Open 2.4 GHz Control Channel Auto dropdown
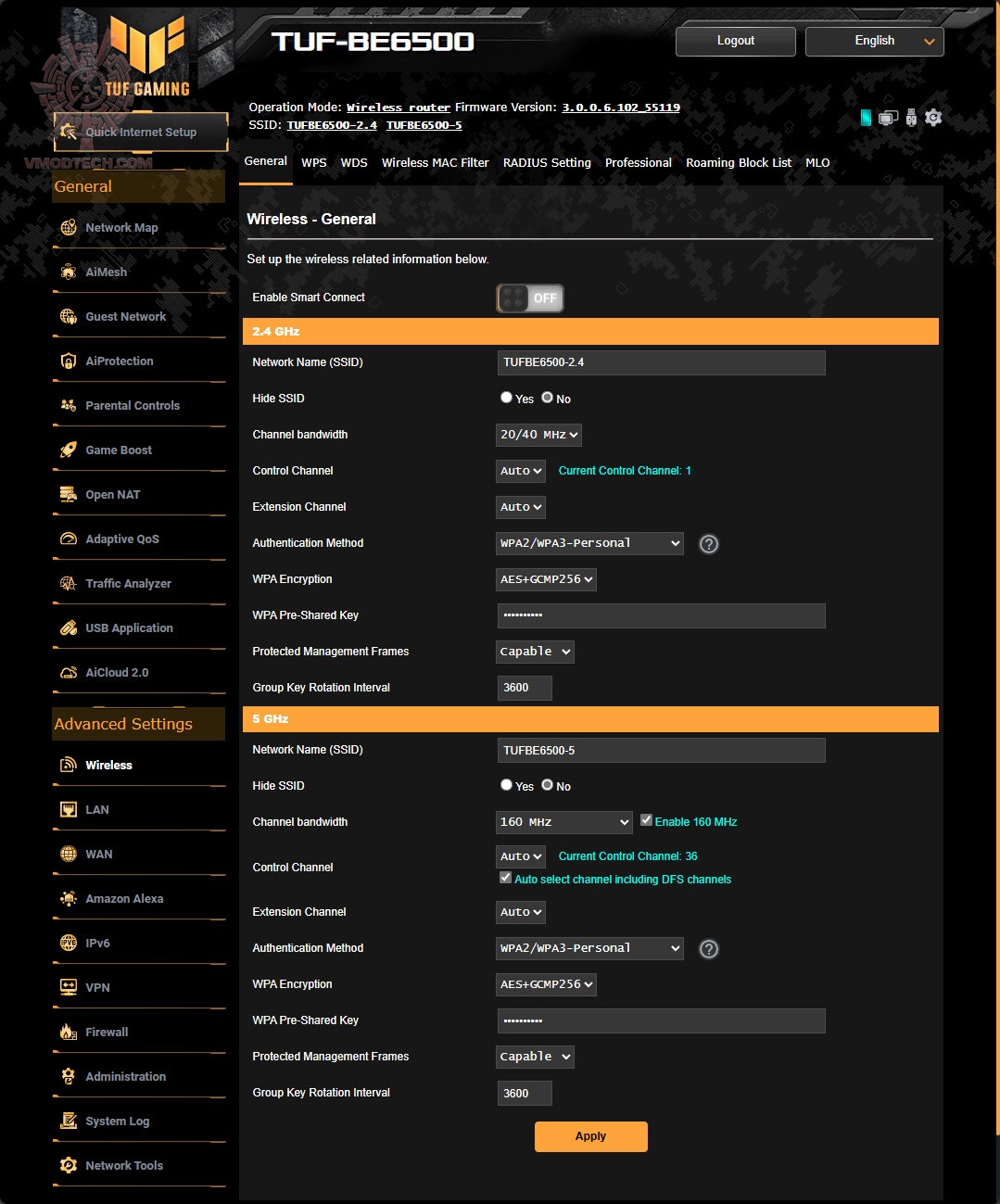 [x=521, y=471]
